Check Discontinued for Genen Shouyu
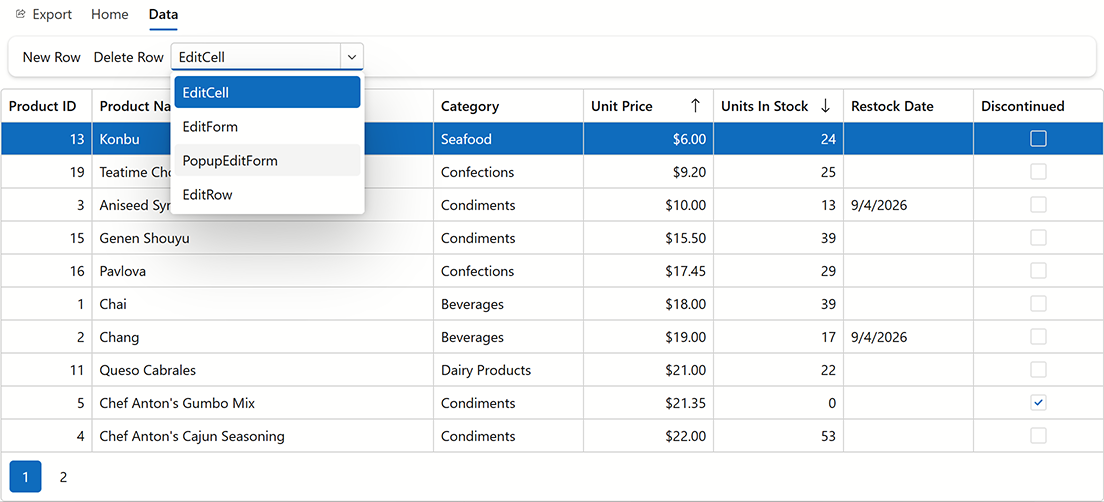Screen dimensions: 1104x502 pos(1038,238)
